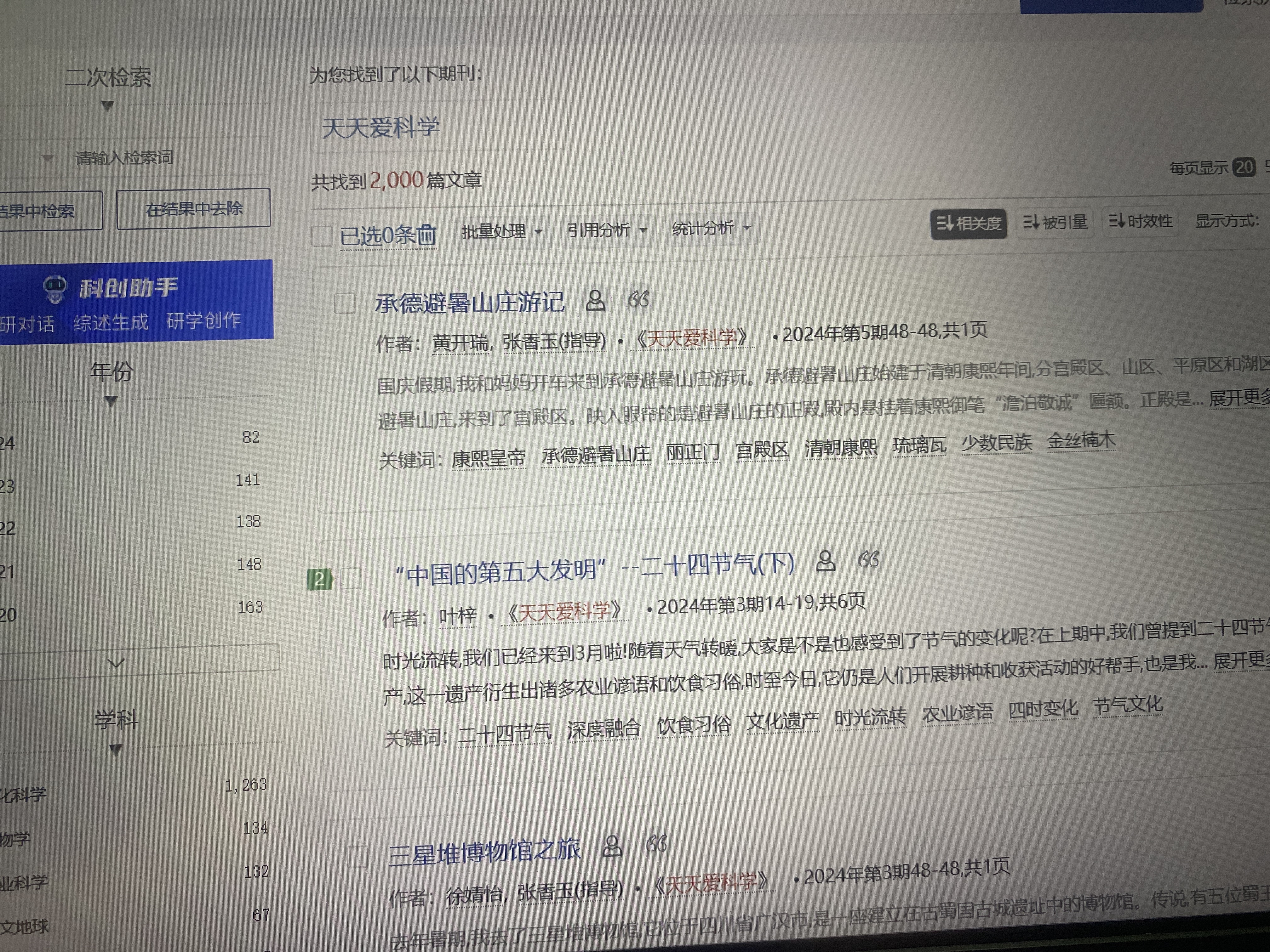Image resolution: width=1270 pixels, height=952 pixels.
Task: Click the trash icon next to 已选0条
Action: (x=426, y=235)
